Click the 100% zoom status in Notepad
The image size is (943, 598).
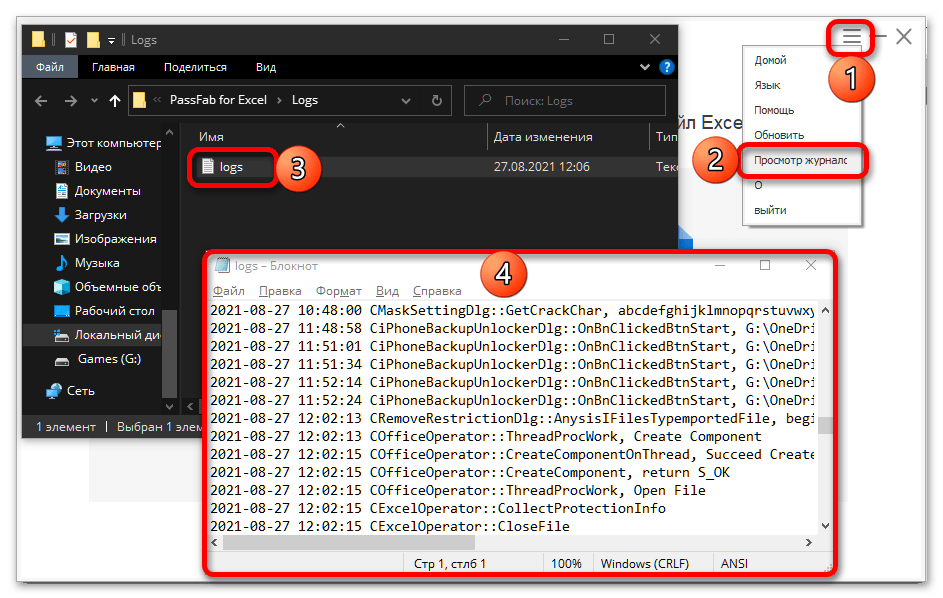(x=566, y=564)
